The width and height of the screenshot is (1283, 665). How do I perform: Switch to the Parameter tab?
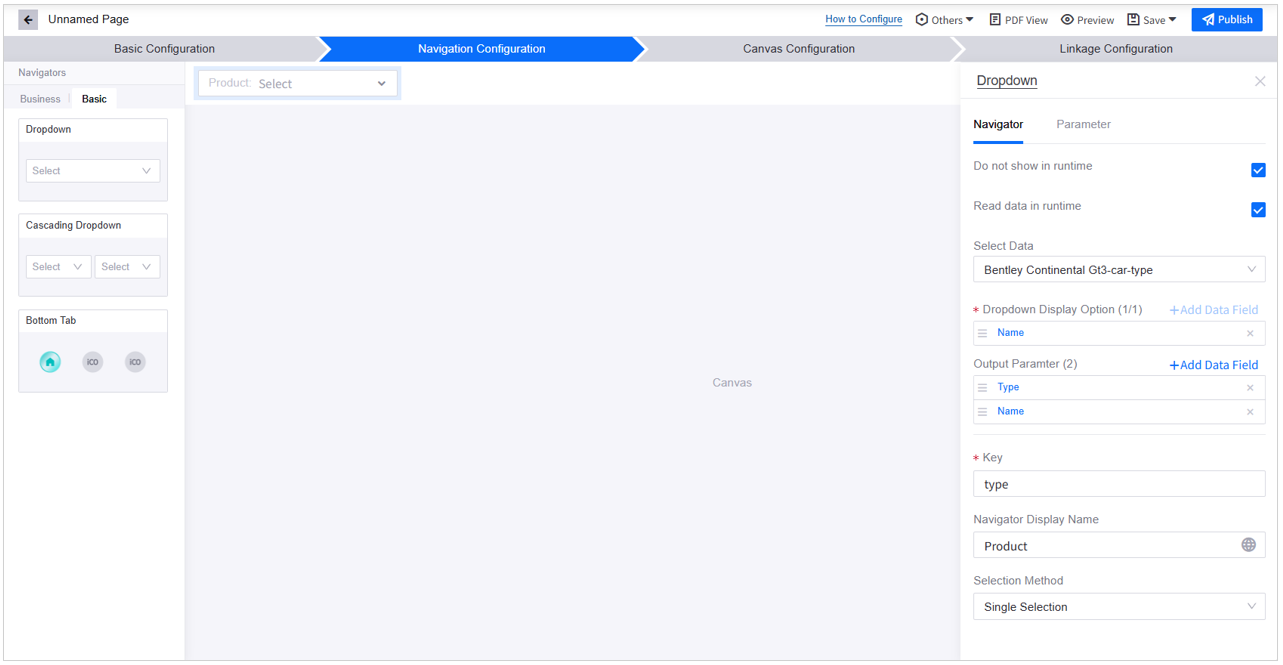pyautogui.click(x=1083, y=124)
